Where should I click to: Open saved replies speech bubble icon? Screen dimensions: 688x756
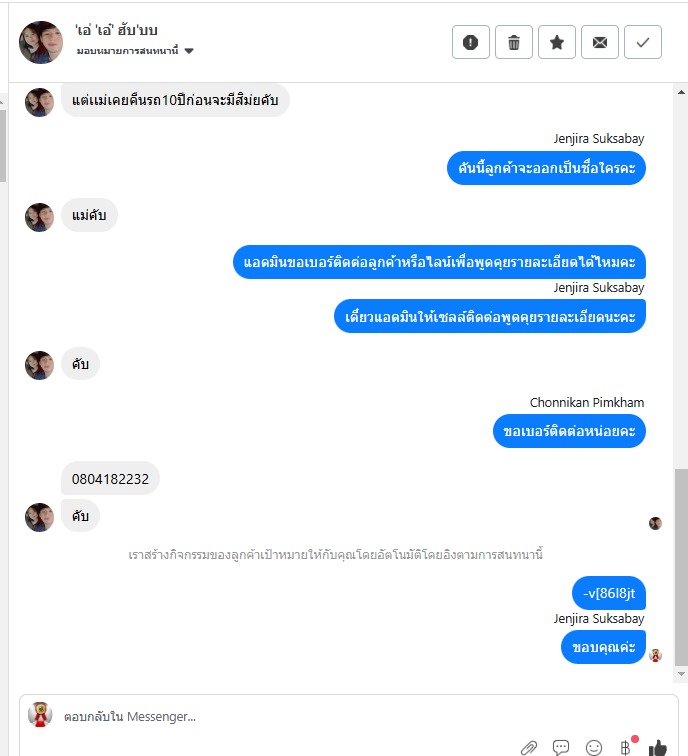point(561,747)
